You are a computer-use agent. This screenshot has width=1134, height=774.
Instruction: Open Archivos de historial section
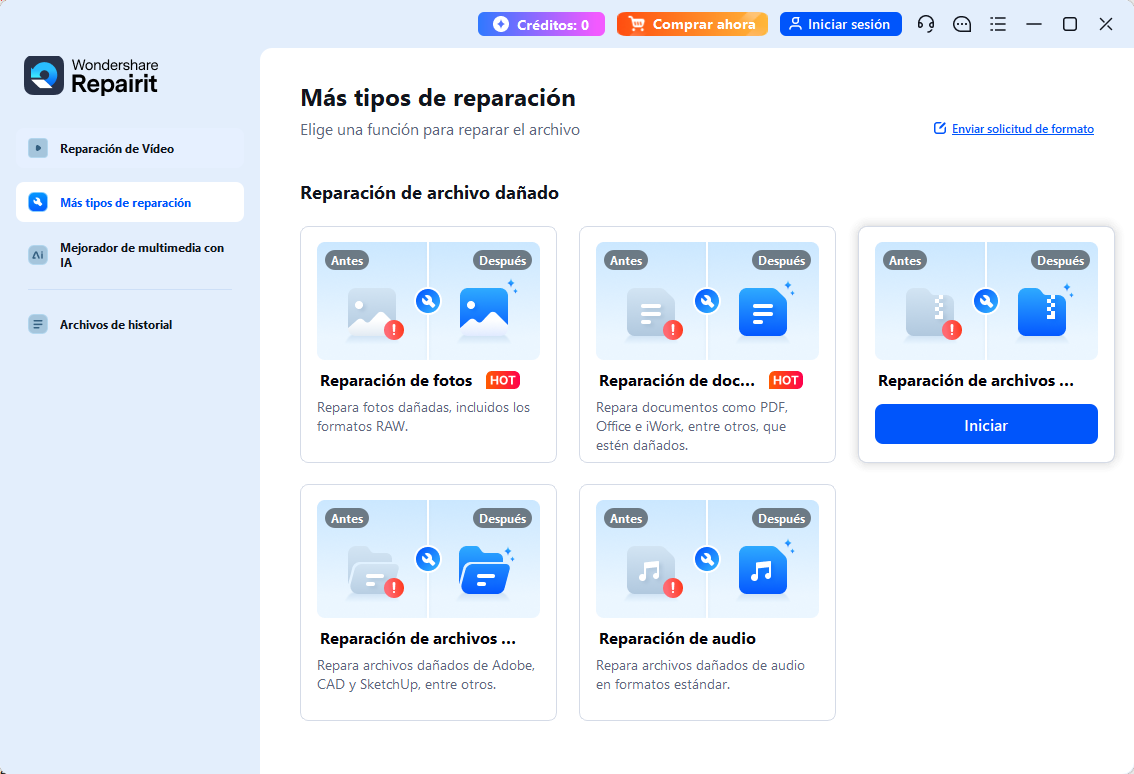pyautogui.click(x=113, y=324)
